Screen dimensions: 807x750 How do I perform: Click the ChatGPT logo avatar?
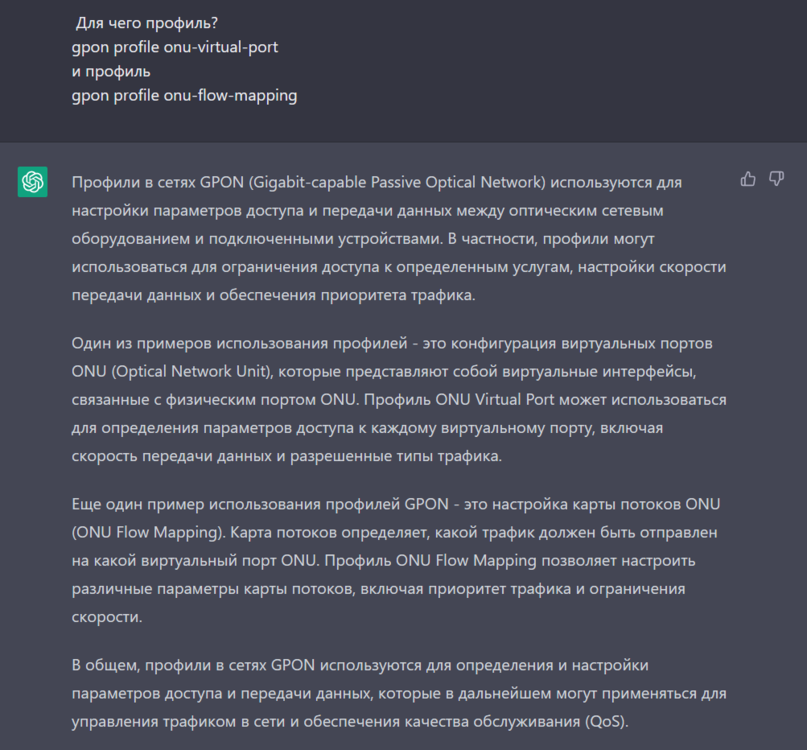pyautogui.click(x=33, y=182)
